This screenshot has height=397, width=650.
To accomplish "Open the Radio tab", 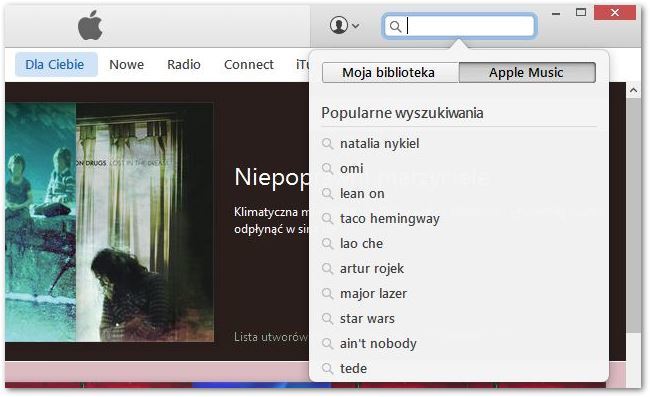I will (x=184, y=64).
